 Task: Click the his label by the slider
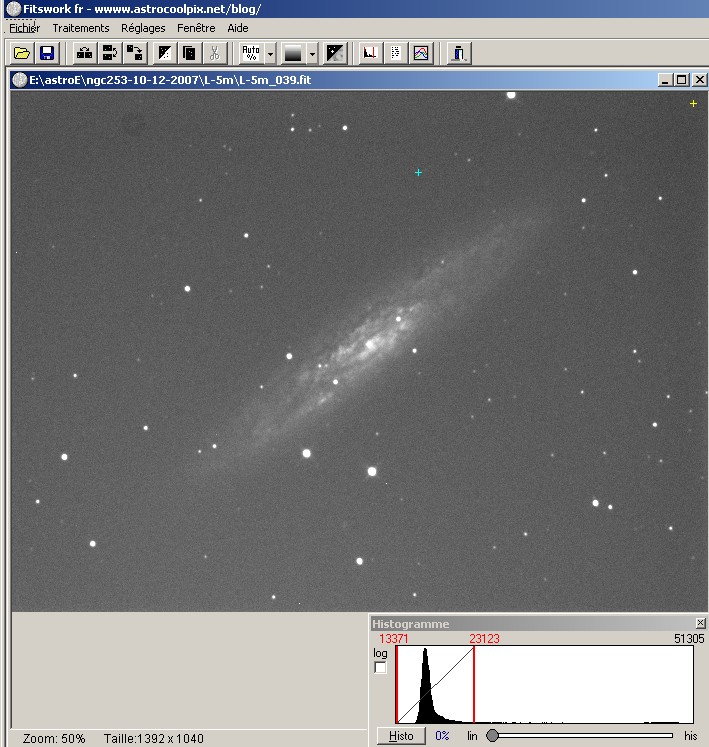[x=690, y=736]
